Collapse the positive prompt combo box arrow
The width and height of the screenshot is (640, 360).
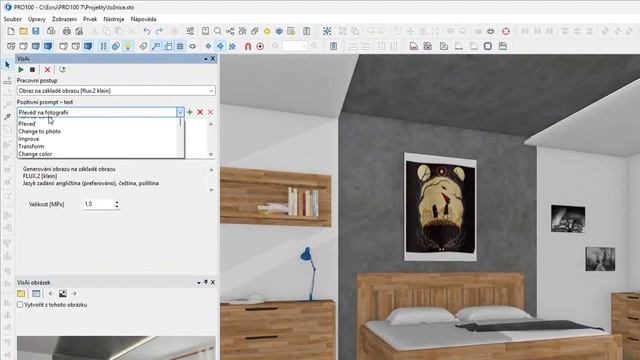tap(180, 112)
